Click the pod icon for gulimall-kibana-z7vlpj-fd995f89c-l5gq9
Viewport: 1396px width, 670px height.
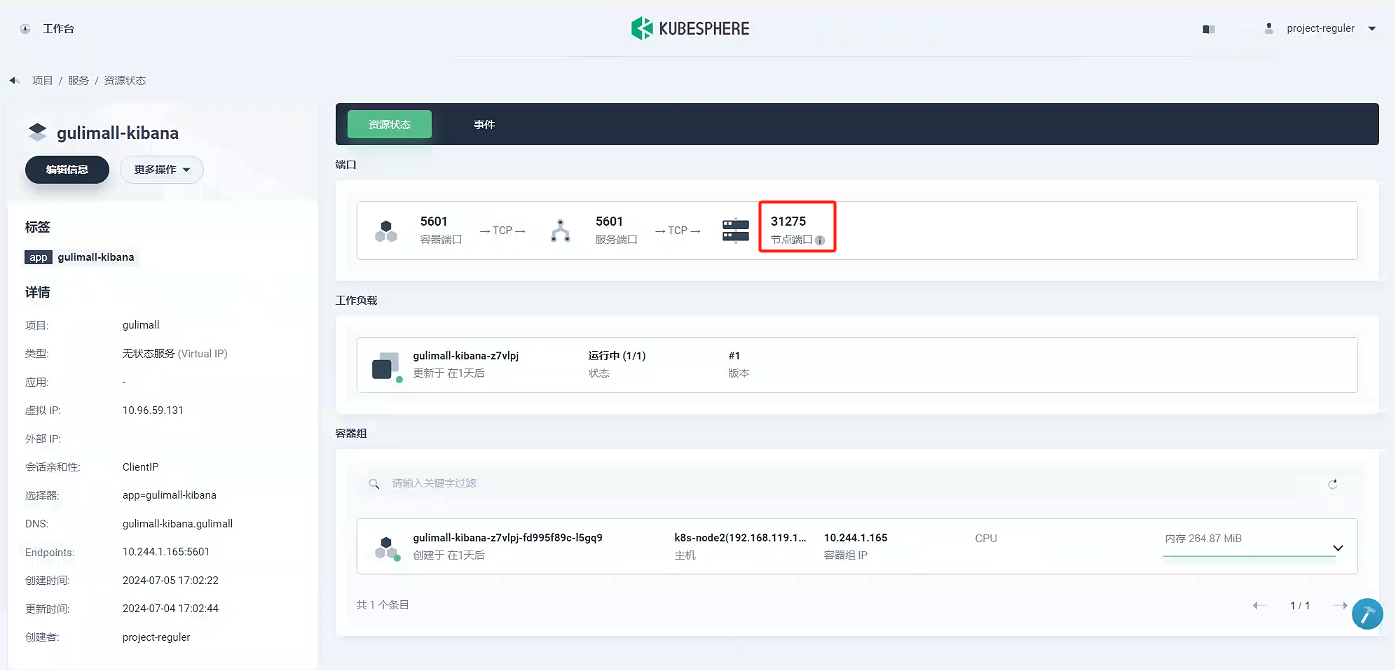pyautogui.click(x=386, y=547)
